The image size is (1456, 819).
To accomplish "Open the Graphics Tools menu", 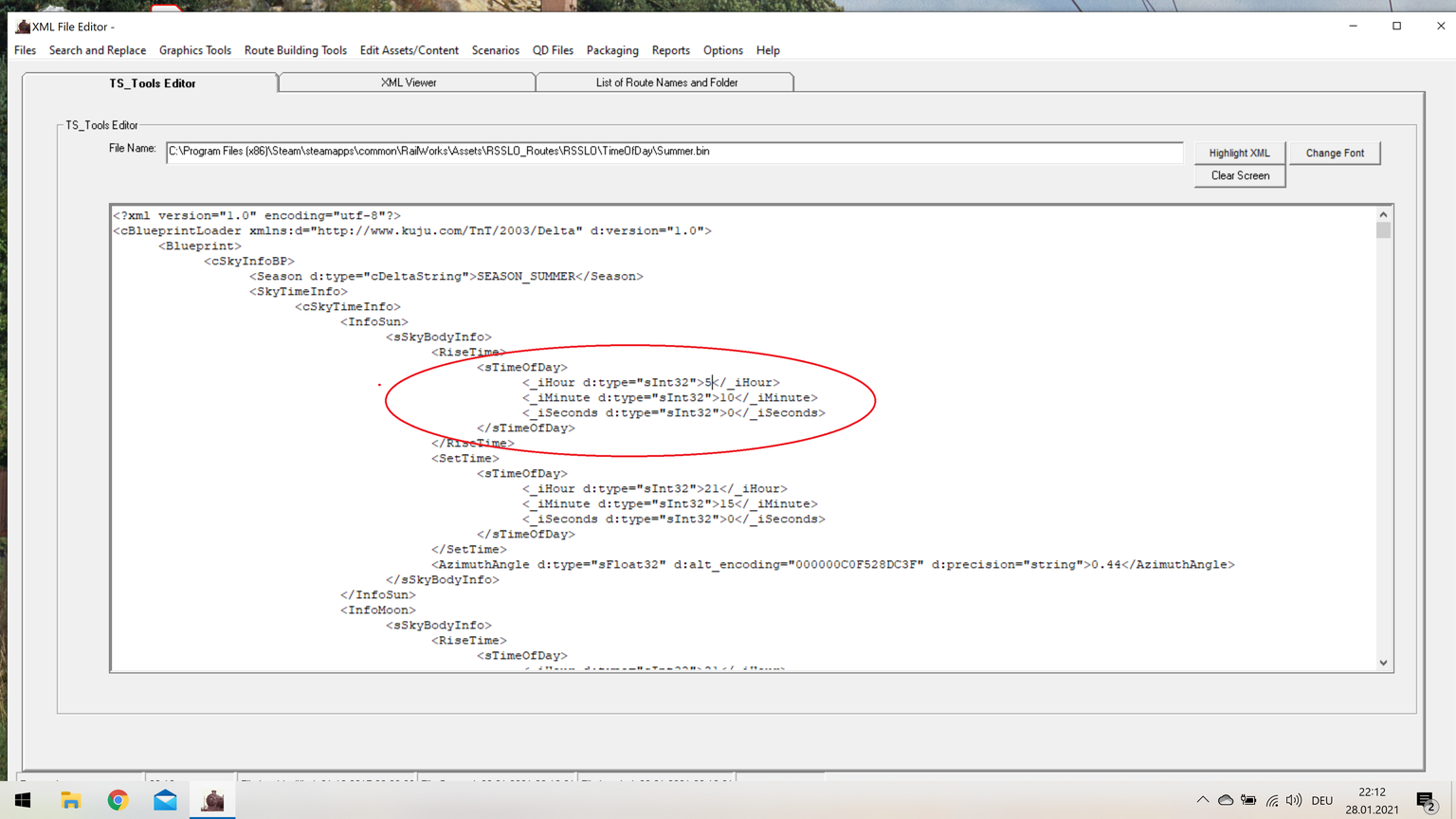I will coord(195,50).
